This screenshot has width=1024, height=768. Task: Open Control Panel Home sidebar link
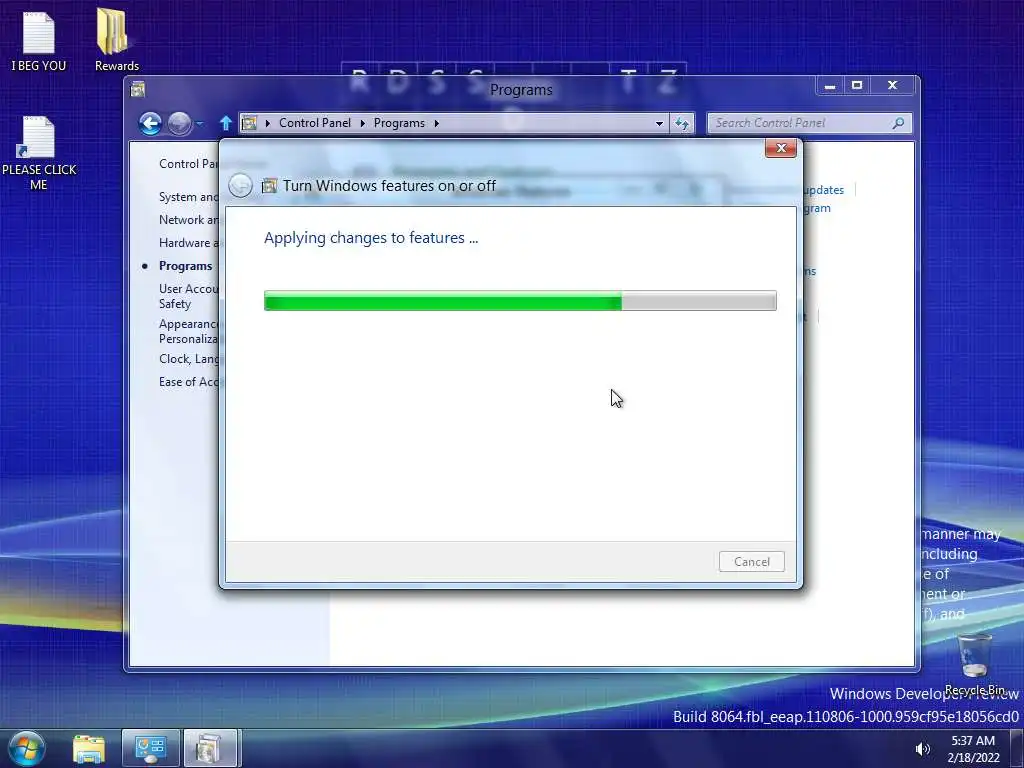188,164
